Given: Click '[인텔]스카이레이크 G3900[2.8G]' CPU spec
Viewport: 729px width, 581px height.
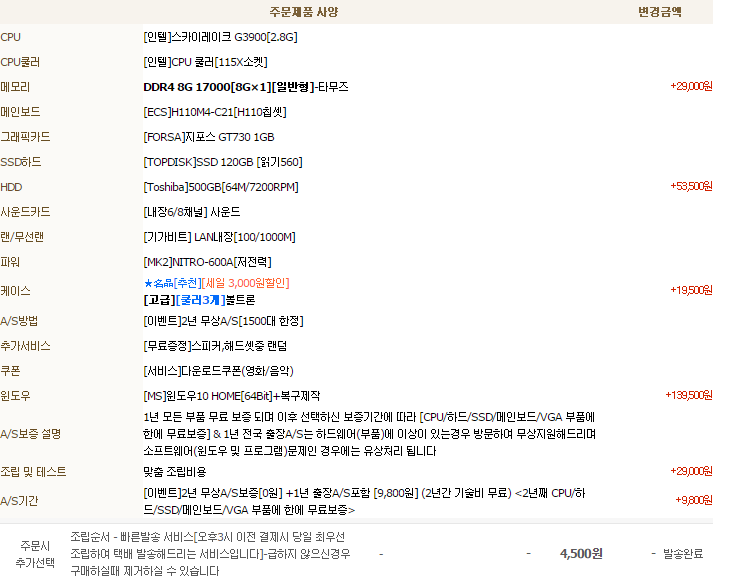Looking at the screenshot, I should [220, 37].
